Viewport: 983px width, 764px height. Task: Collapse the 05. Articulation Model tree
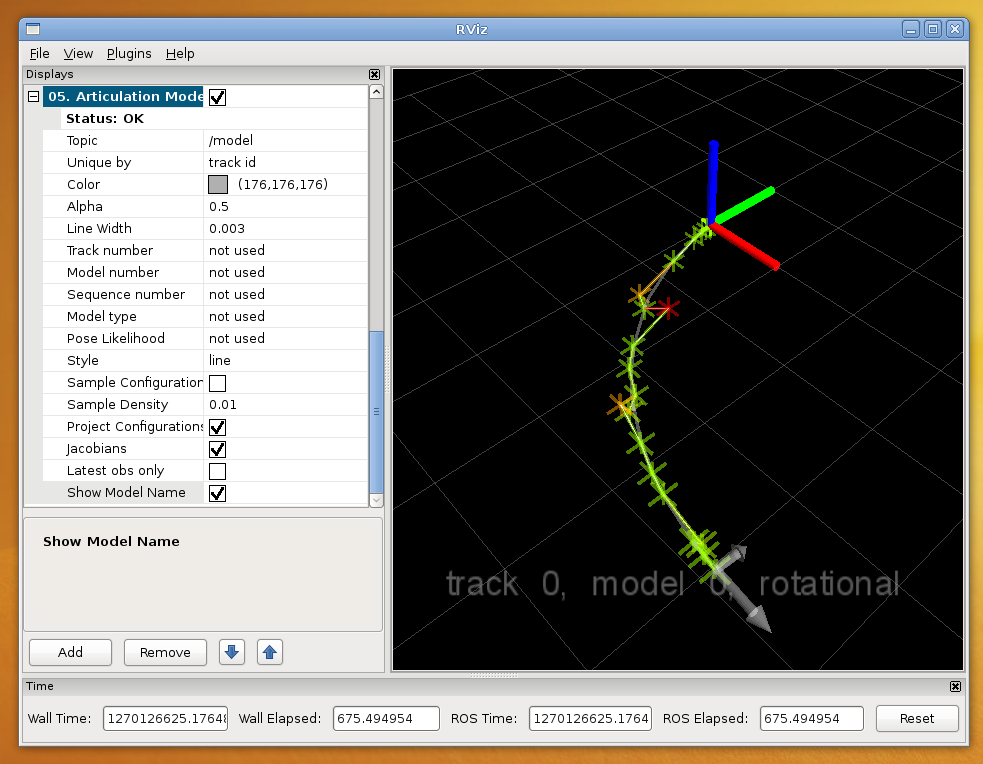tap(34, 97)
